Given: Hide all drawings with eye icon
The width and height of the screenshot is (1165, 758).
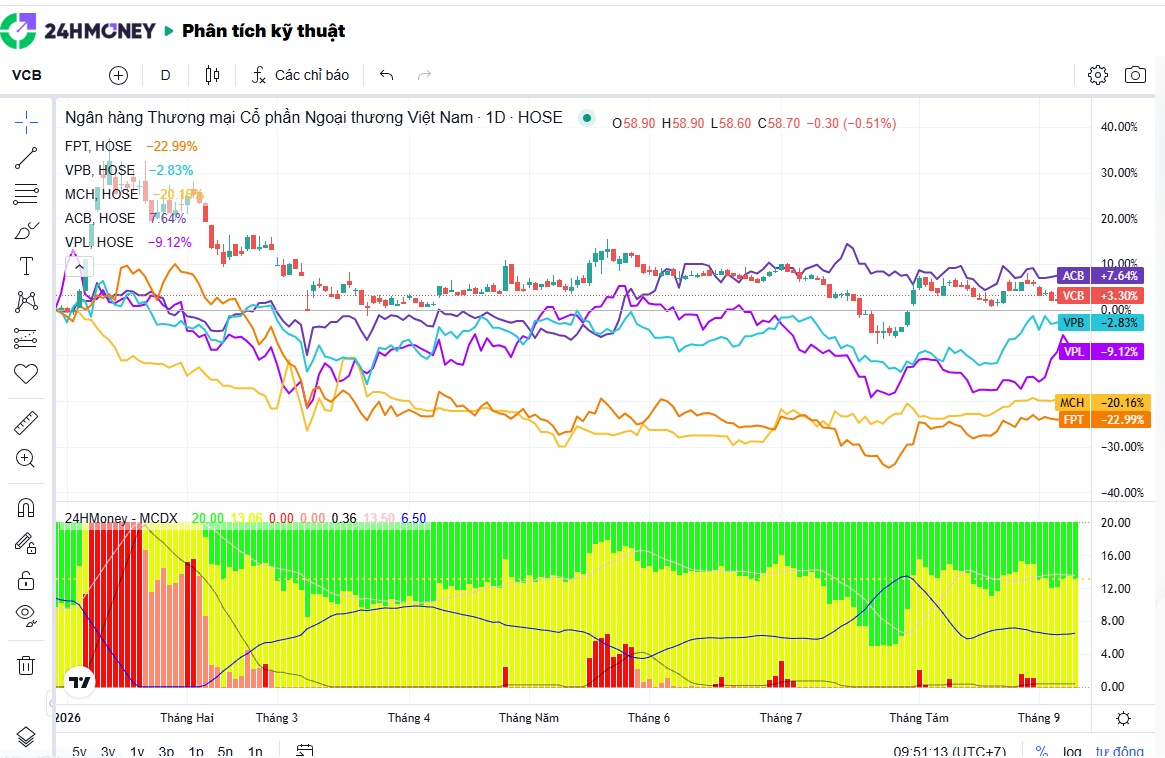Looking at the screenshot, I should coord(26,615).
